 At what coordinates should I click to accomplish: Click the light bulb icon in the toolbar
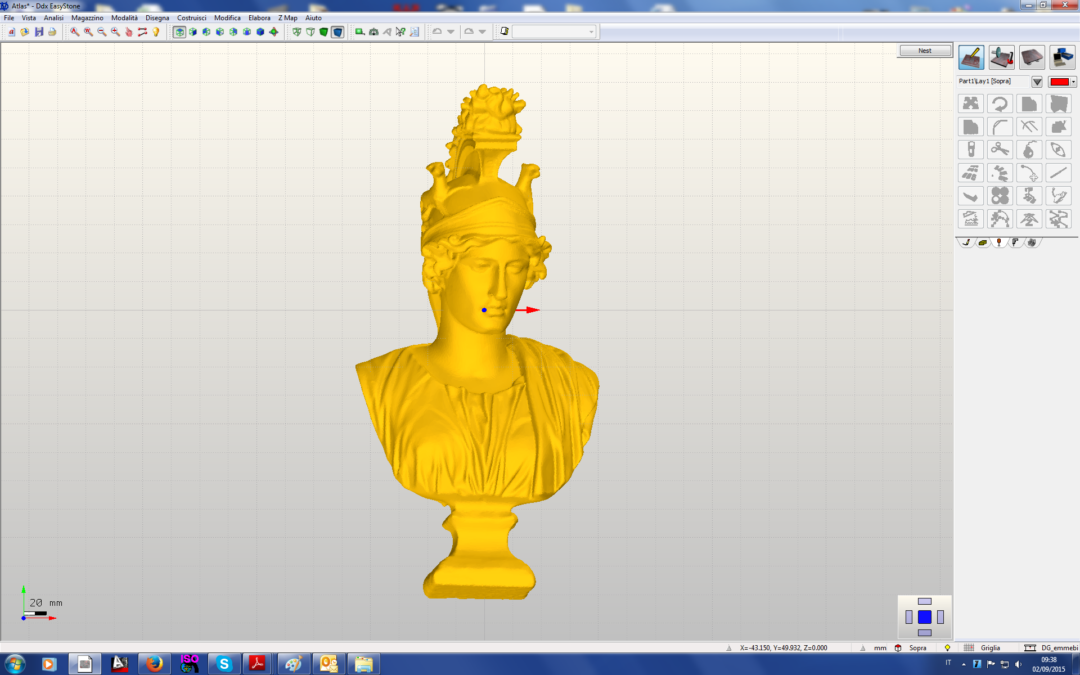coord(156,32)
